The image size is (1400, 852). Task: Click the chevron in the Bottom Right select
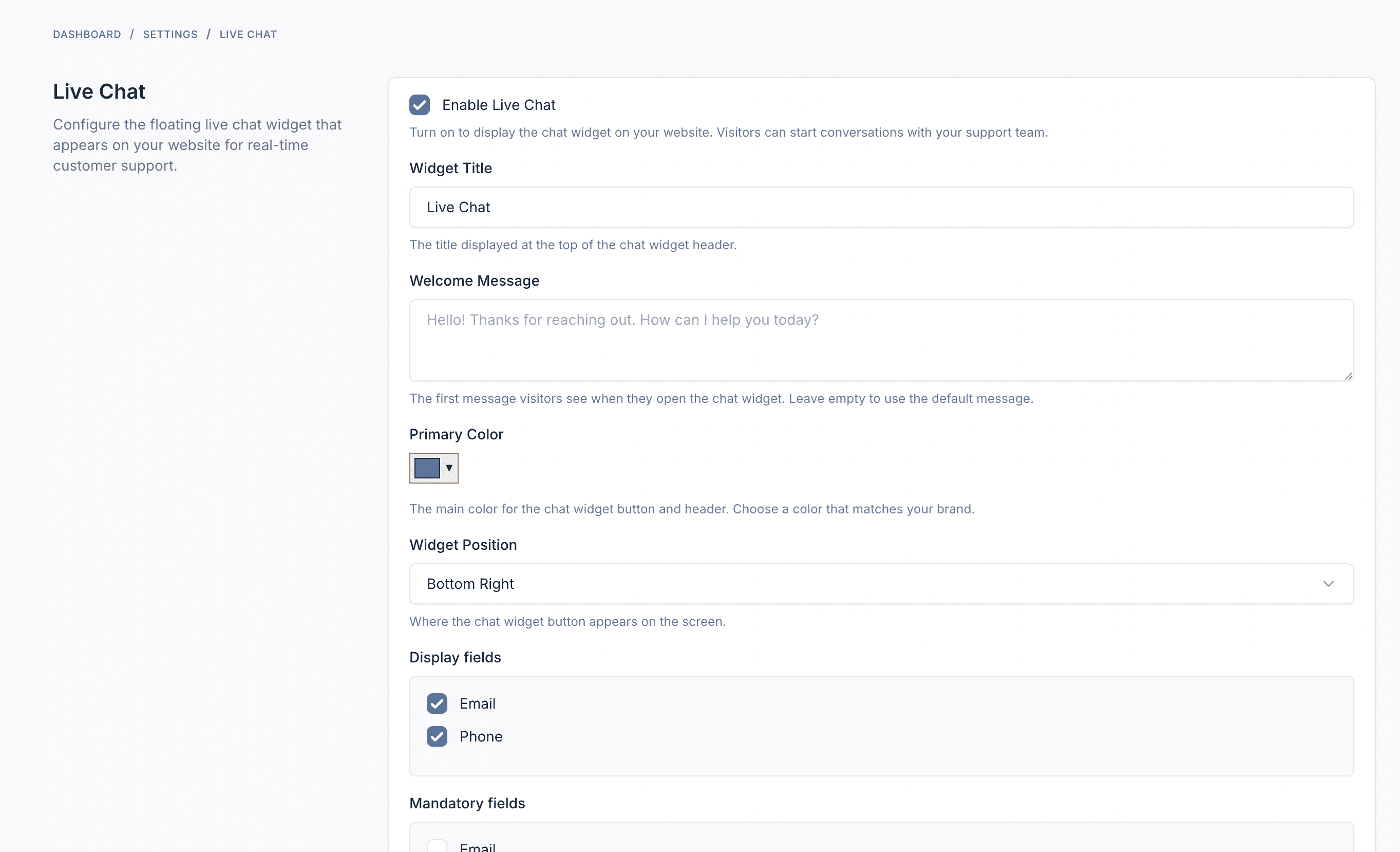pyautogui.click(x=1328, y=584)
